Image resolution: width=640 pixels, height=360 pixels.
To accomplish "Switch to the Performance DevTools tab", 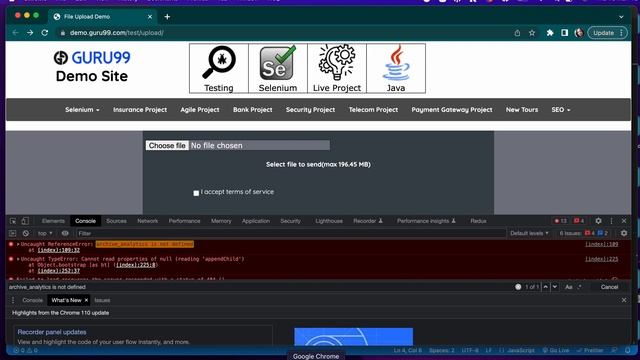I will (x=184, y=221).
